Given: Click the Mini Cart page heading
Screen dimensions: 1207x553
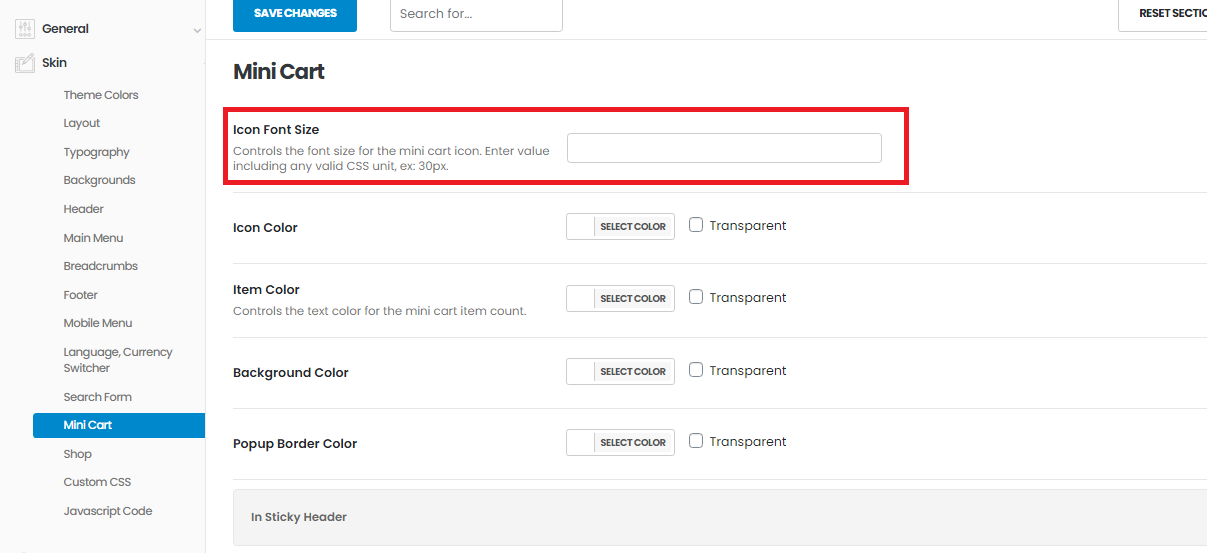Looking at the screenshot, I should [x=279, y=72].
